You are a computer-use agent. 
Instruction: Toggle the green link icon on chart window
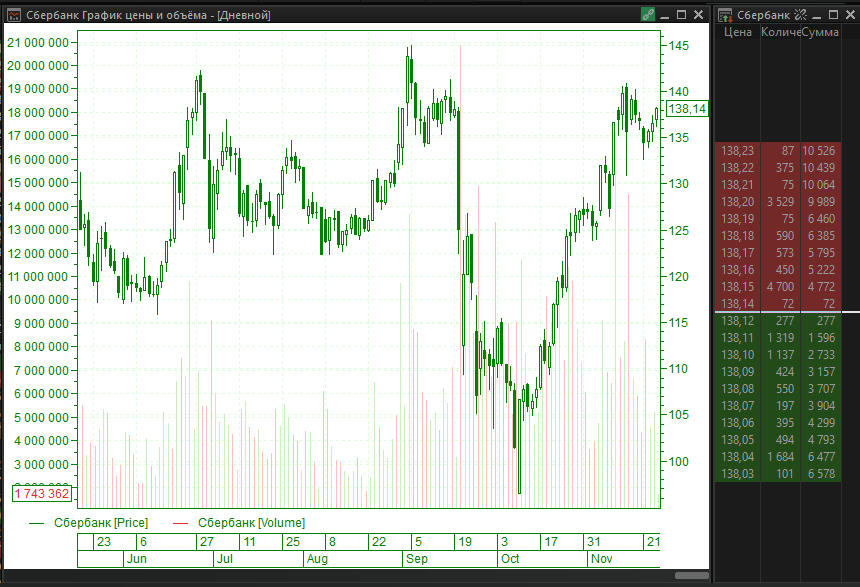click(648, 15)
